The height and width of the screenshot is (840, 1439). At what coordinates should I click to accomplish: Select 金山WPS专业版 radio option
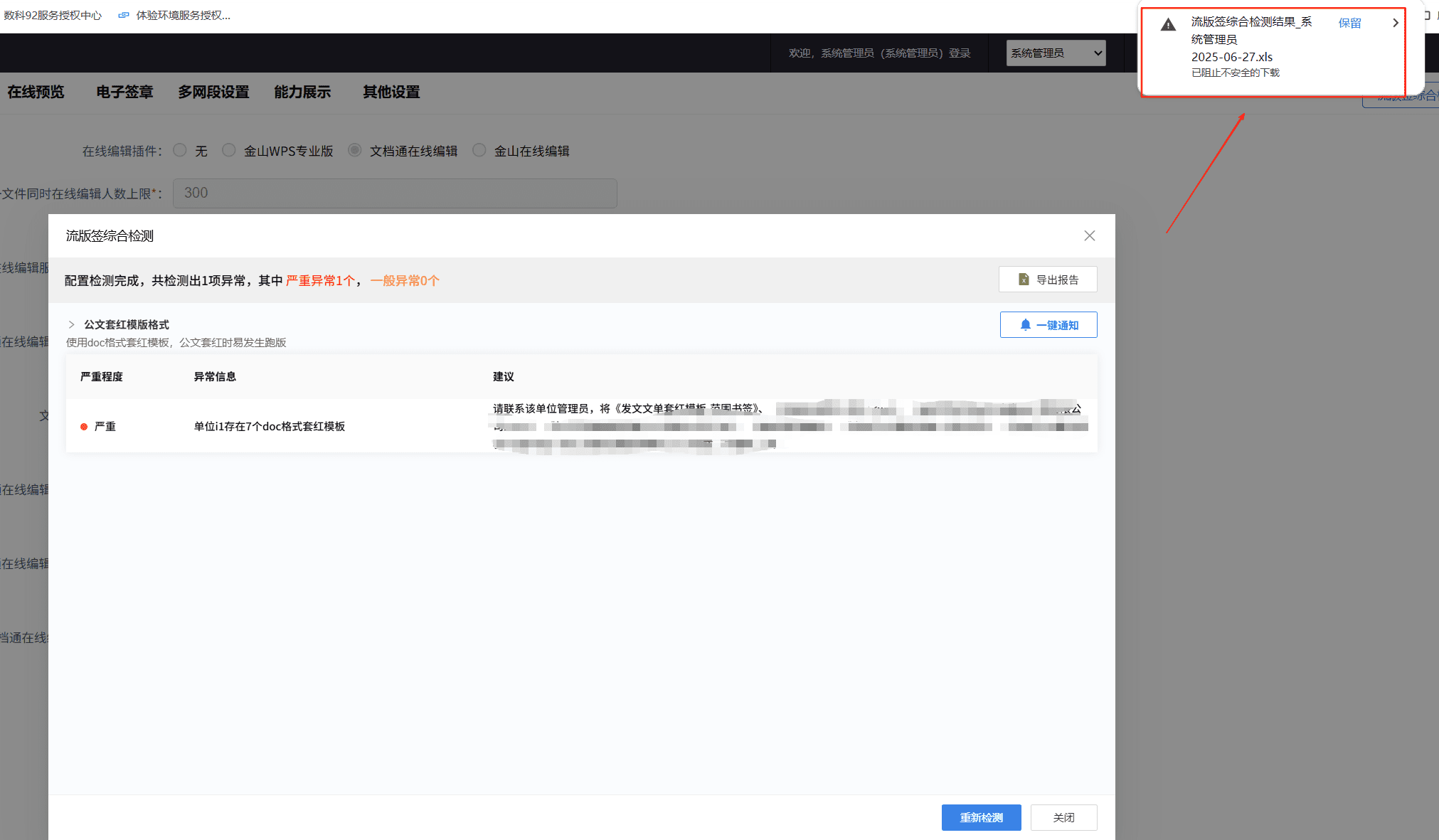coord(229,150)
